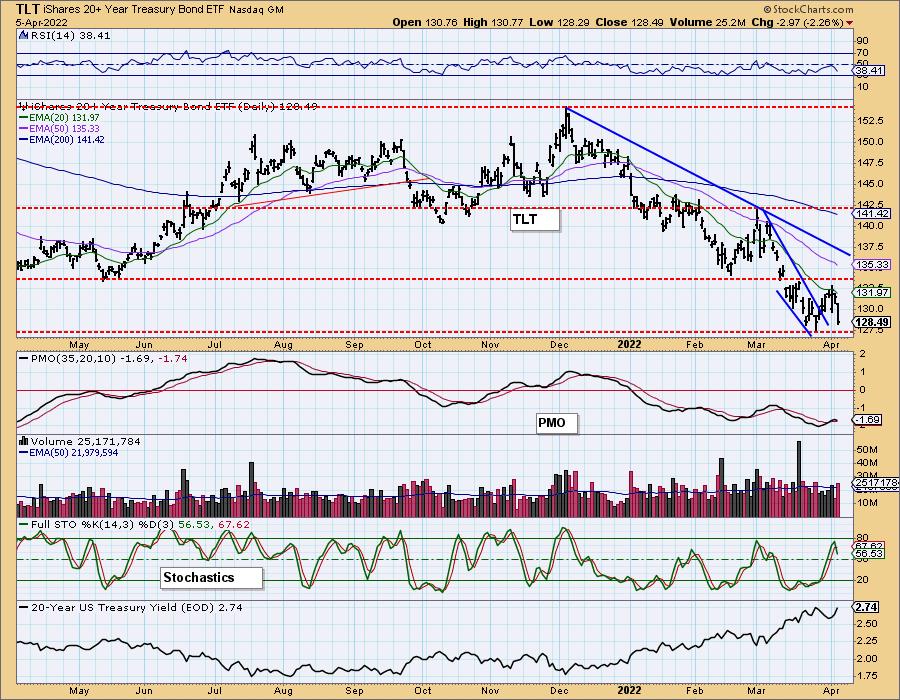The width and height of the screenshot is (900, 700).
Task: Click the Chg -2.97 (-2.26%) value
Action: pos(798,22)
